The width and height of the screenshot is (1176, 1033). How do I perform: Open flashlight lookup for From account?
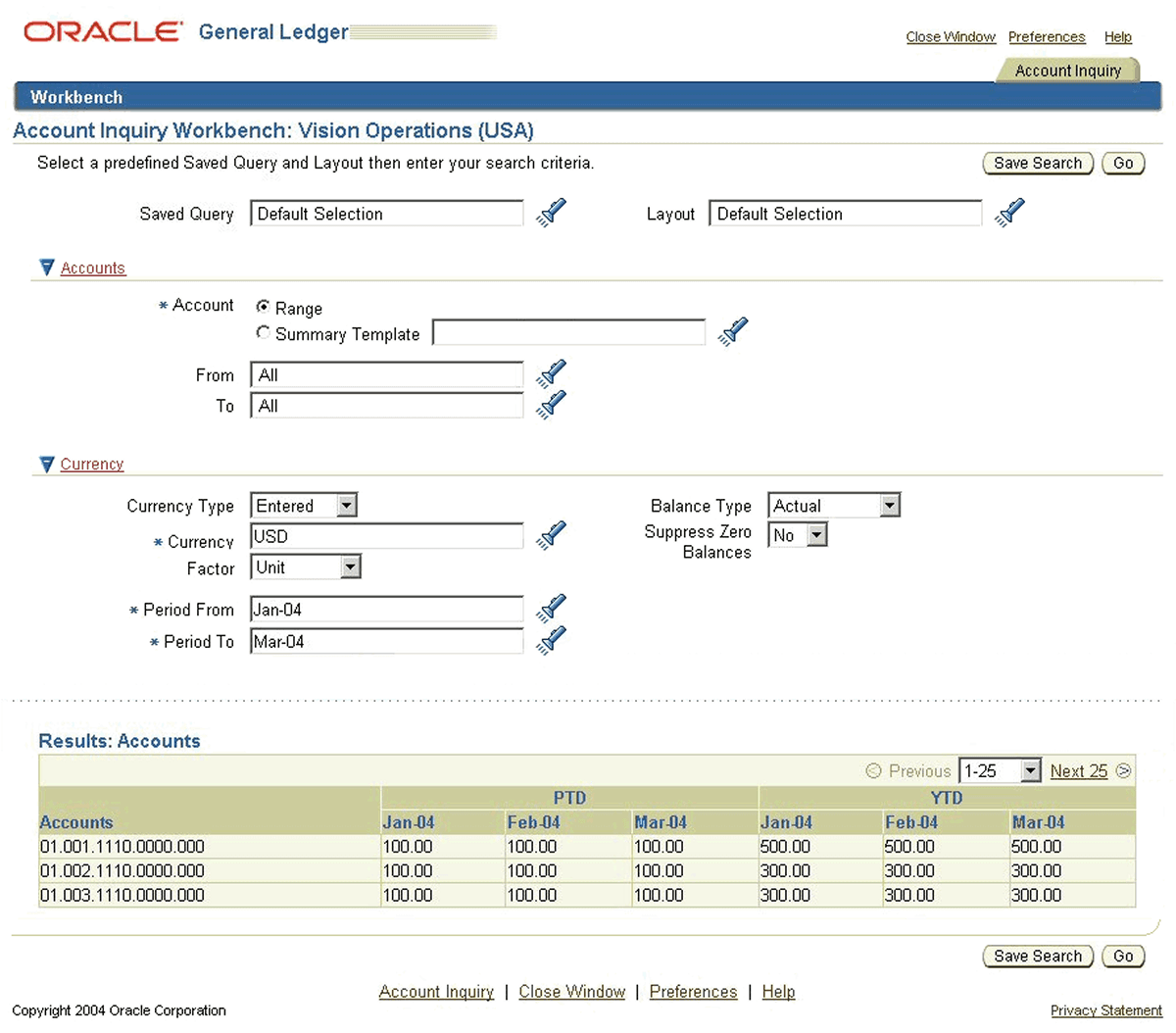550,373
